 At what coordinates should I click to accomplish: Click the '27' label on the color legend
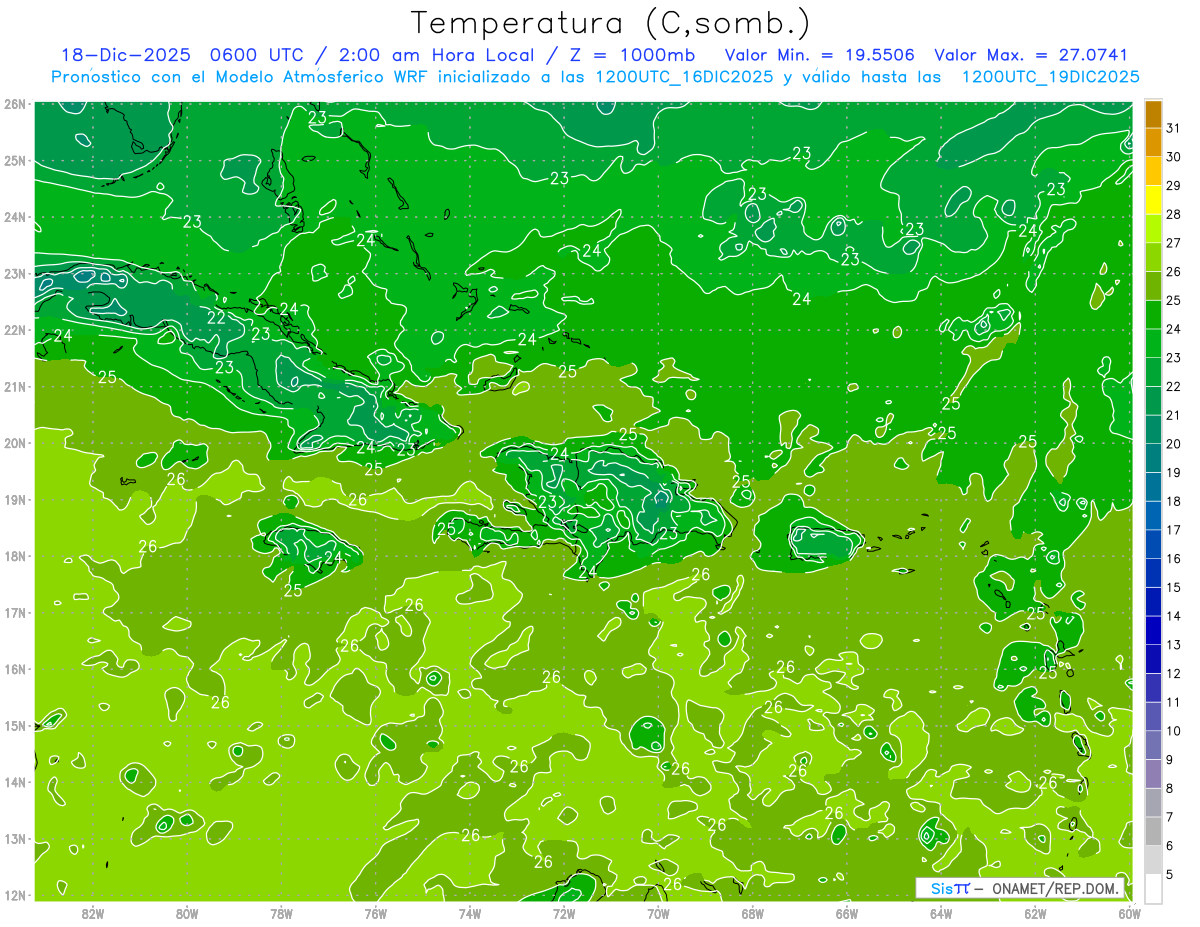point(1174,243)
